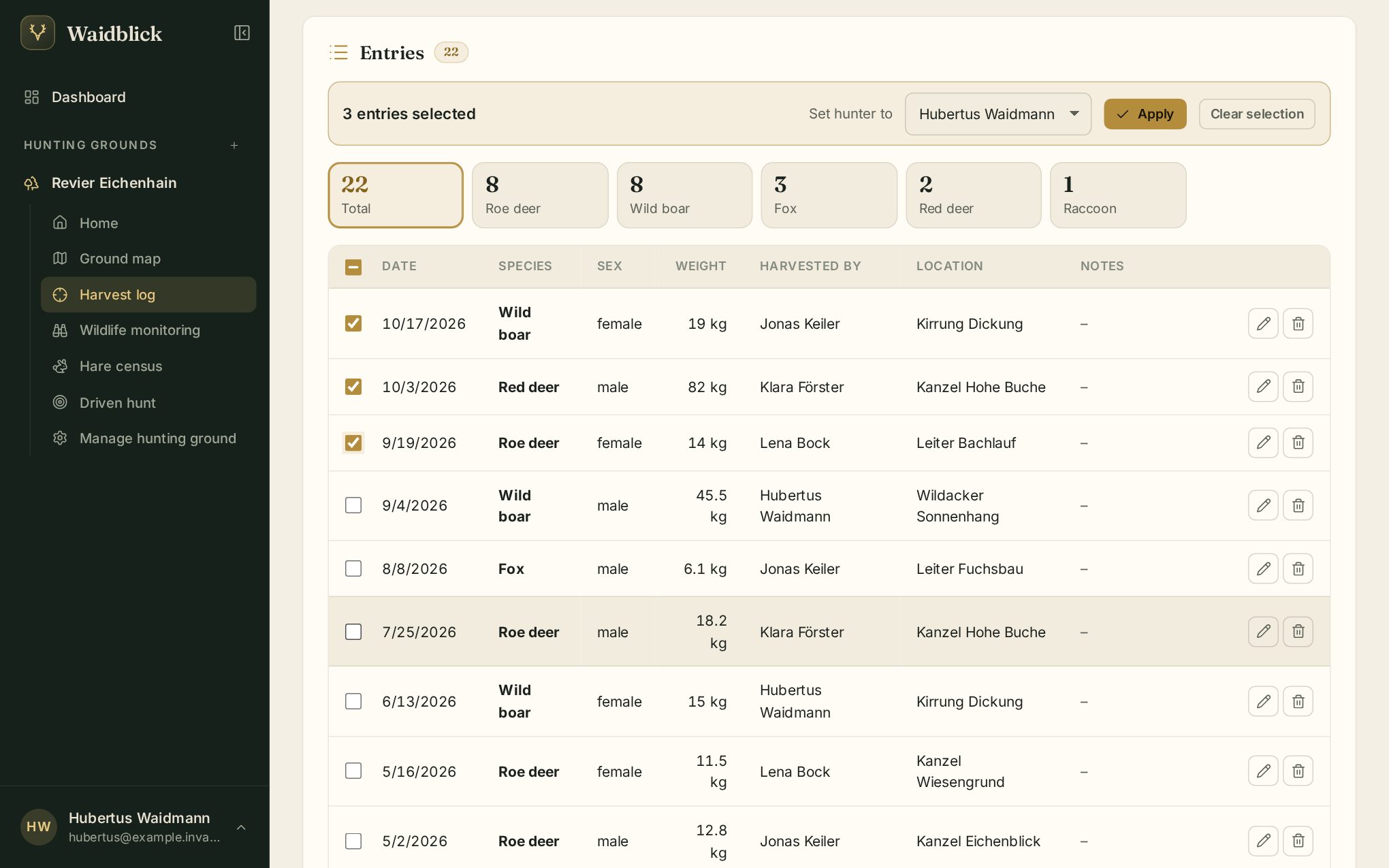Screen dimensions: 1389x868
Task: Filter entries by Fox card
Action: [829, 195]
